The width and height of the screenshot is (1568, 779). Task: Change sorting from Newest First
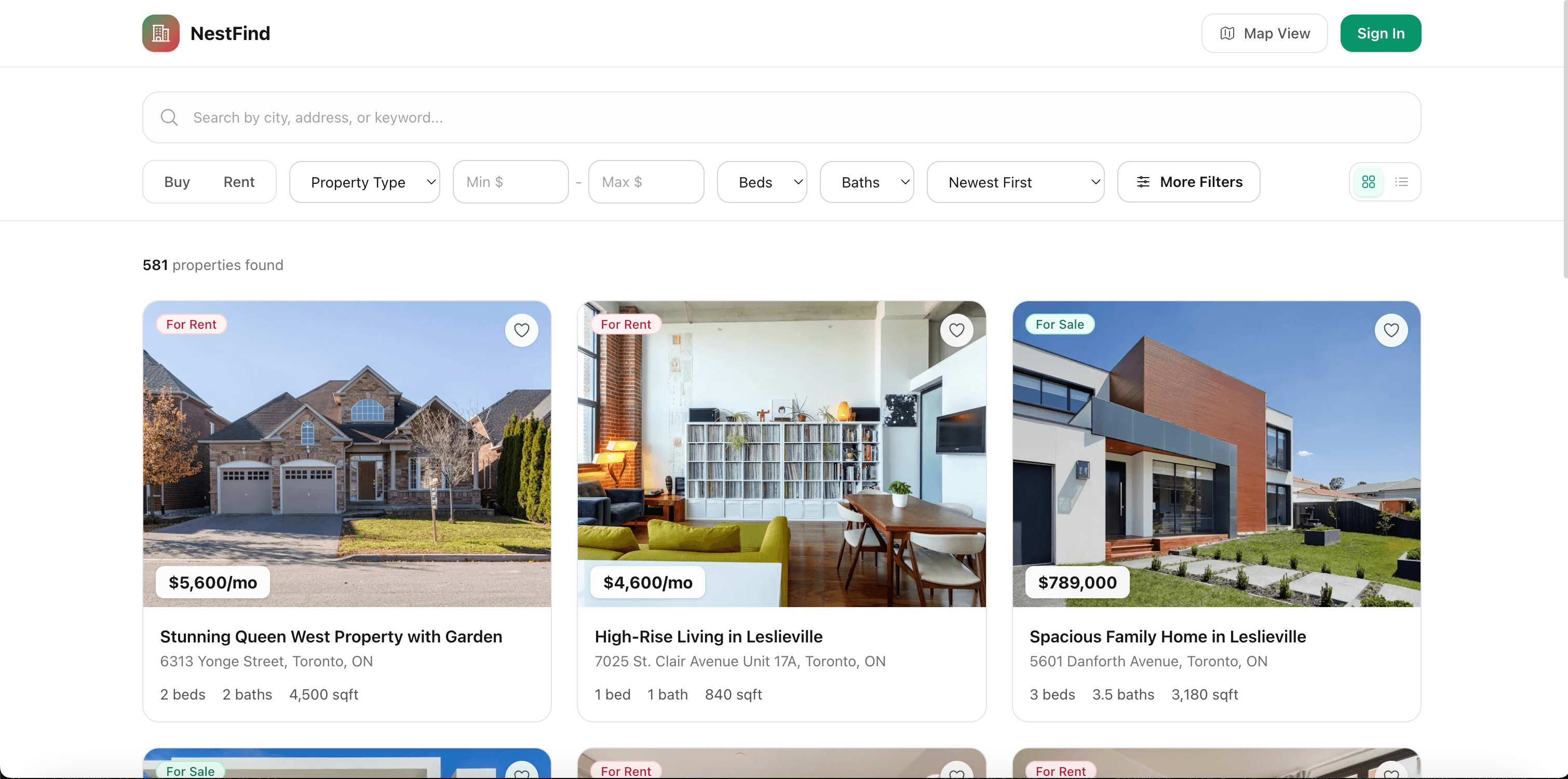click(x=1015, y=181)
